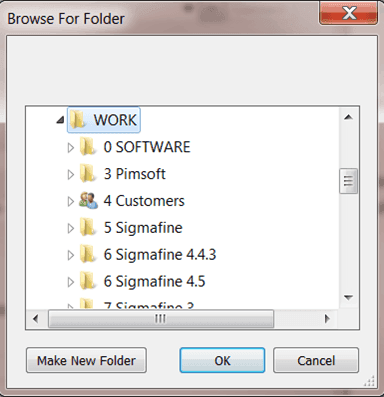Select the 6 Sigmafine 4.5 folder name
The height and width of the screenshot is (397, 384).
click(154, 282)
